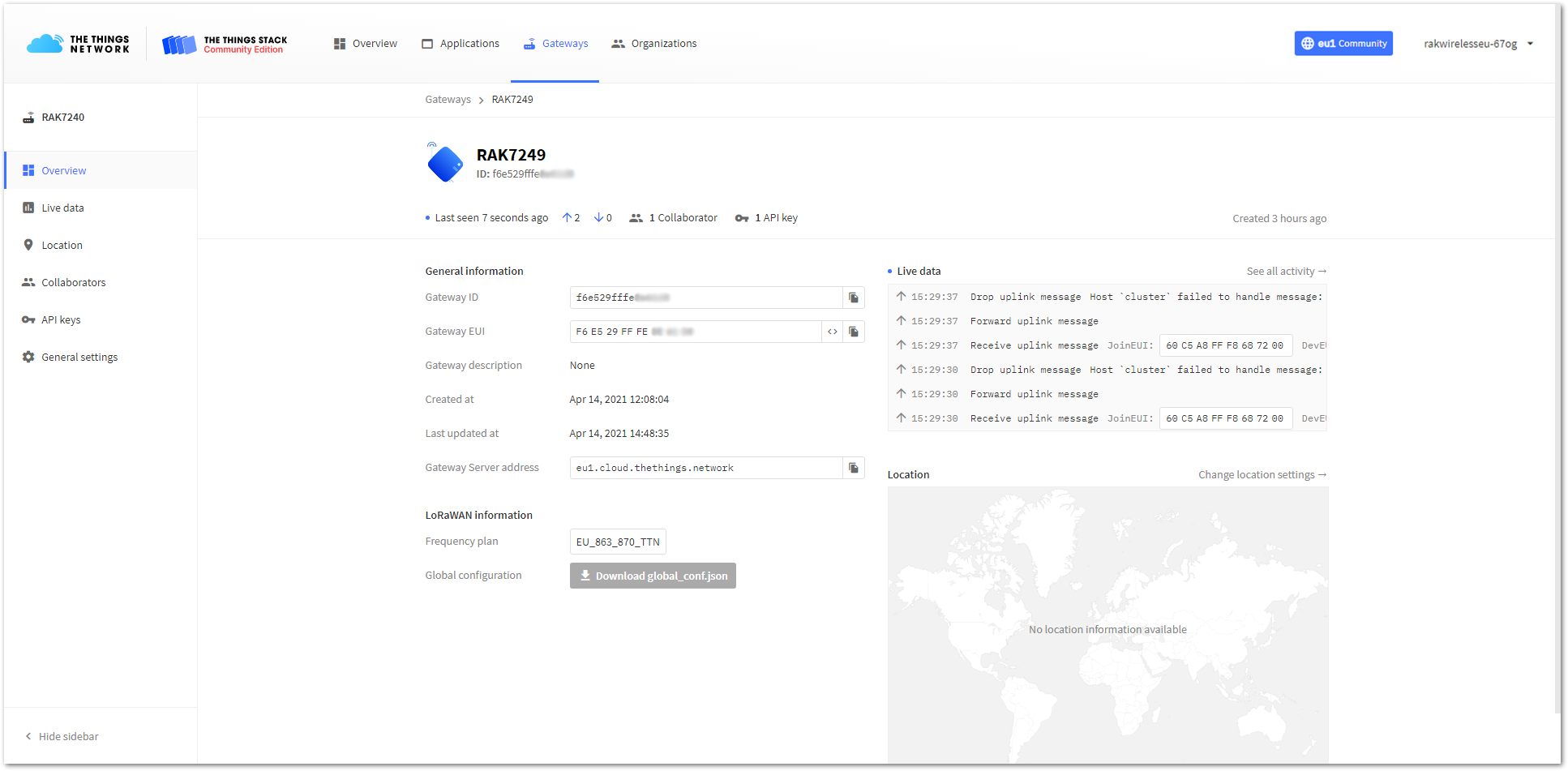
Task: Click JoinEUI value in 15:29:37 row
Action: point(1225,345)
